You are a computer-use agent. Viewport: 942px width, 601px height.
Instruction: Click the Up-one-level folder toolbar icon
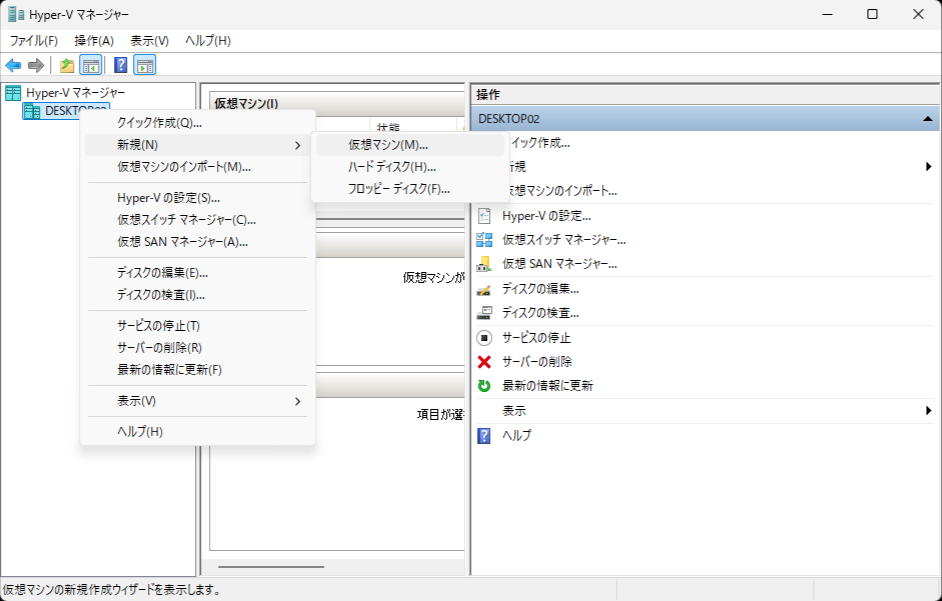coord(67,65)
